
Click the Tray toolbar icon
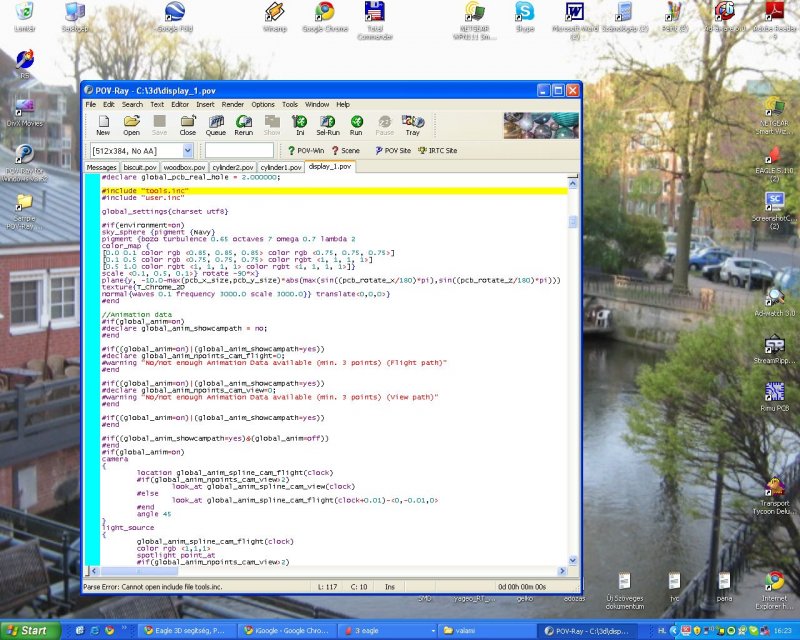[413, 125]
